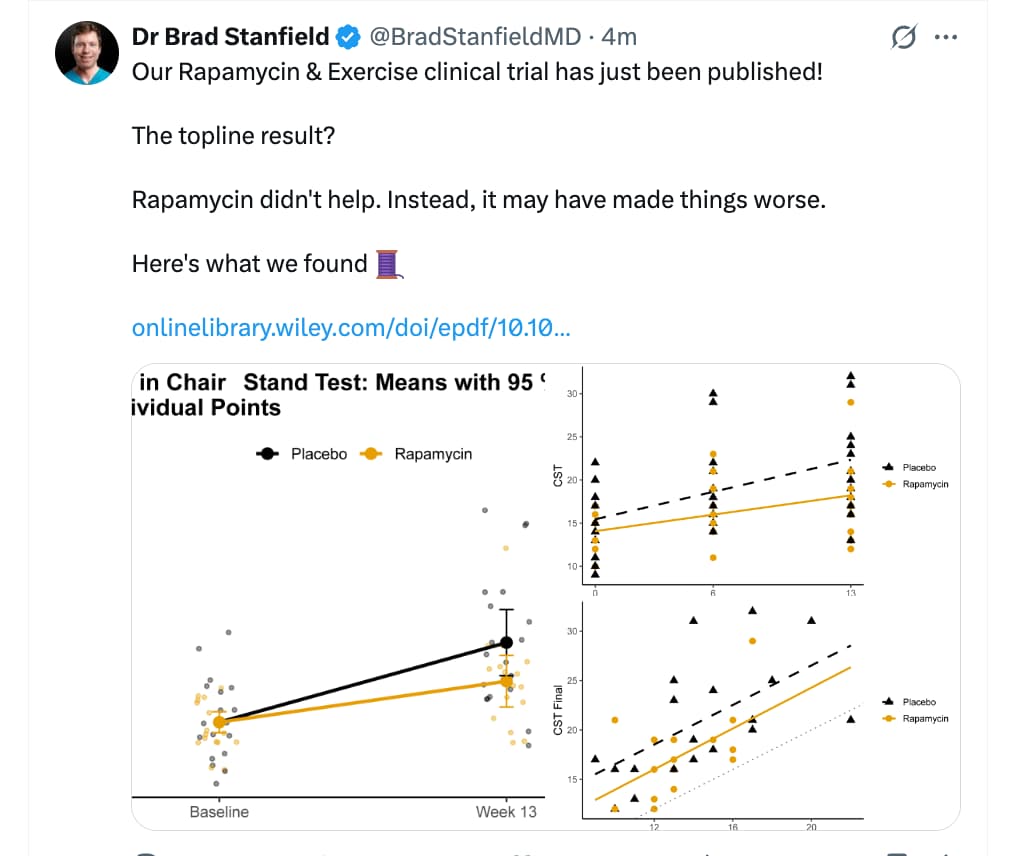Click the Week 13 axis label
Screen dimensions: 1022x856
pyautogui.click(x=506, y=811)
